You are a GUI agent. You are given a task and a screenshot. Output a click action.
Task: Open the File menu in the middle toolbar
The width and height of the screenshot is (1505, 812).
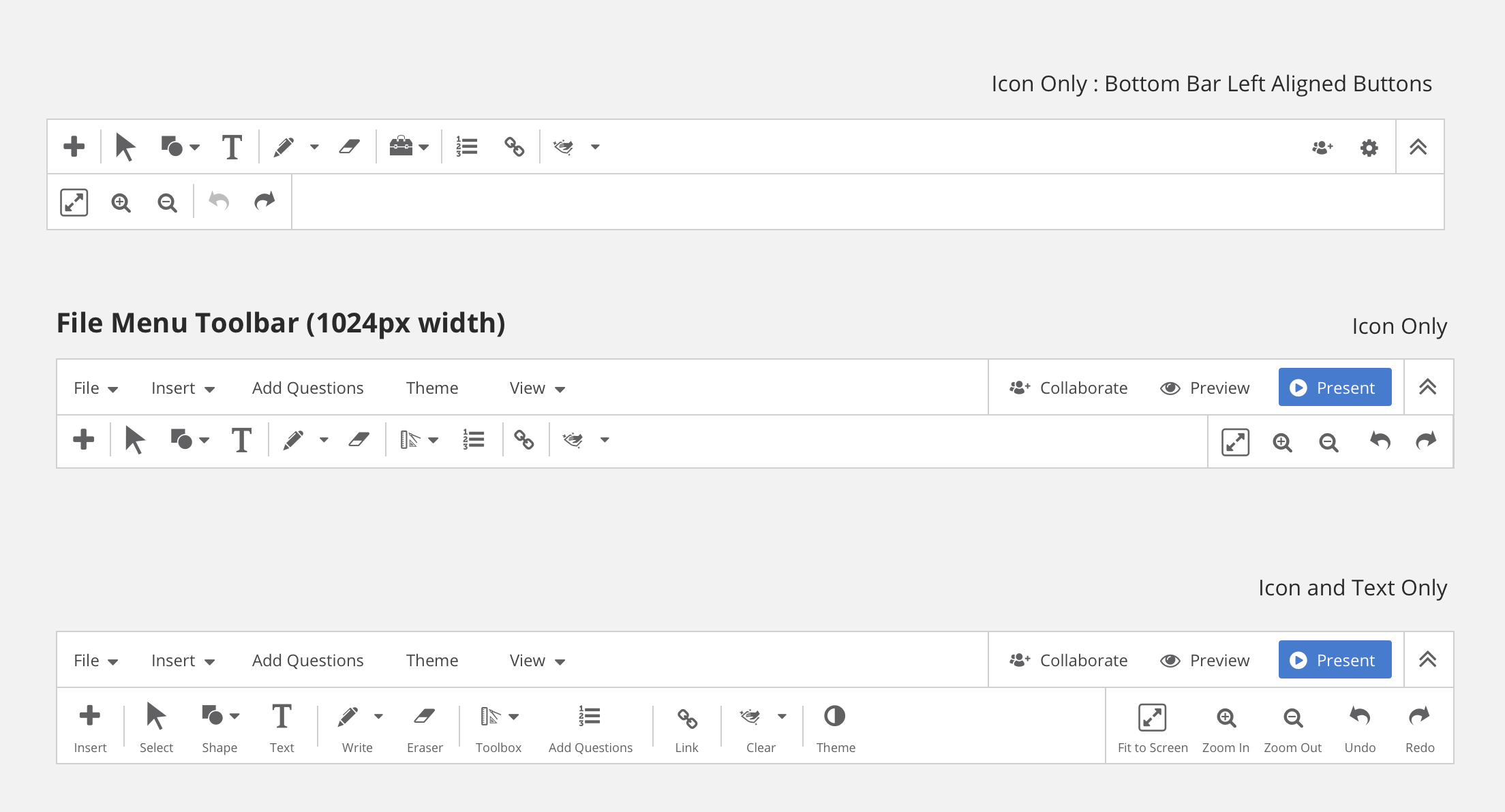[95, 388]
